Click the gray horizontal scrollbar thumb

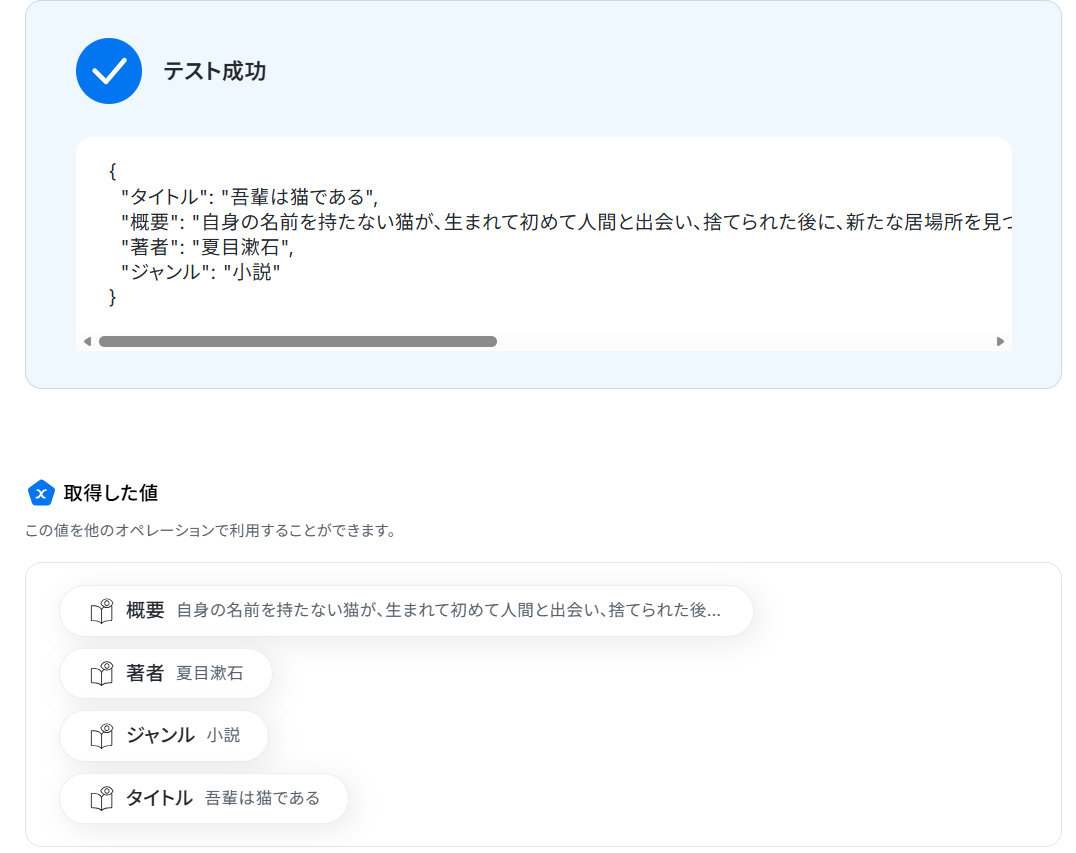coord(298,342)
